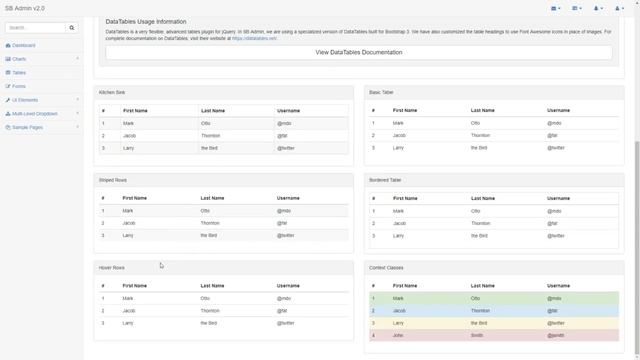Open the messages envelope dropdown in navbar

coord(556,8)
